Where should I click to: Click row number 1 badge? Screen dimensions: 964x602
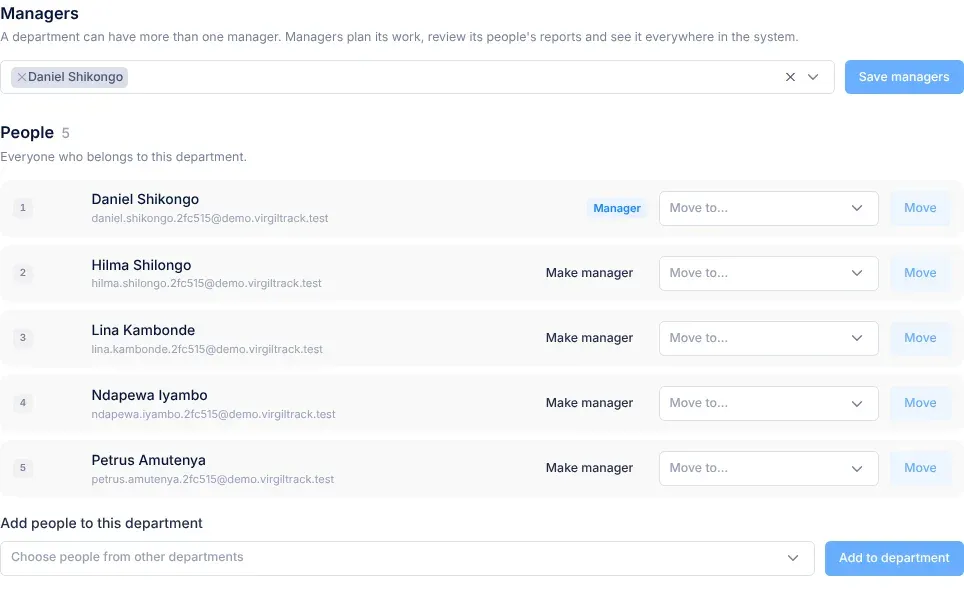click(23, 208)
